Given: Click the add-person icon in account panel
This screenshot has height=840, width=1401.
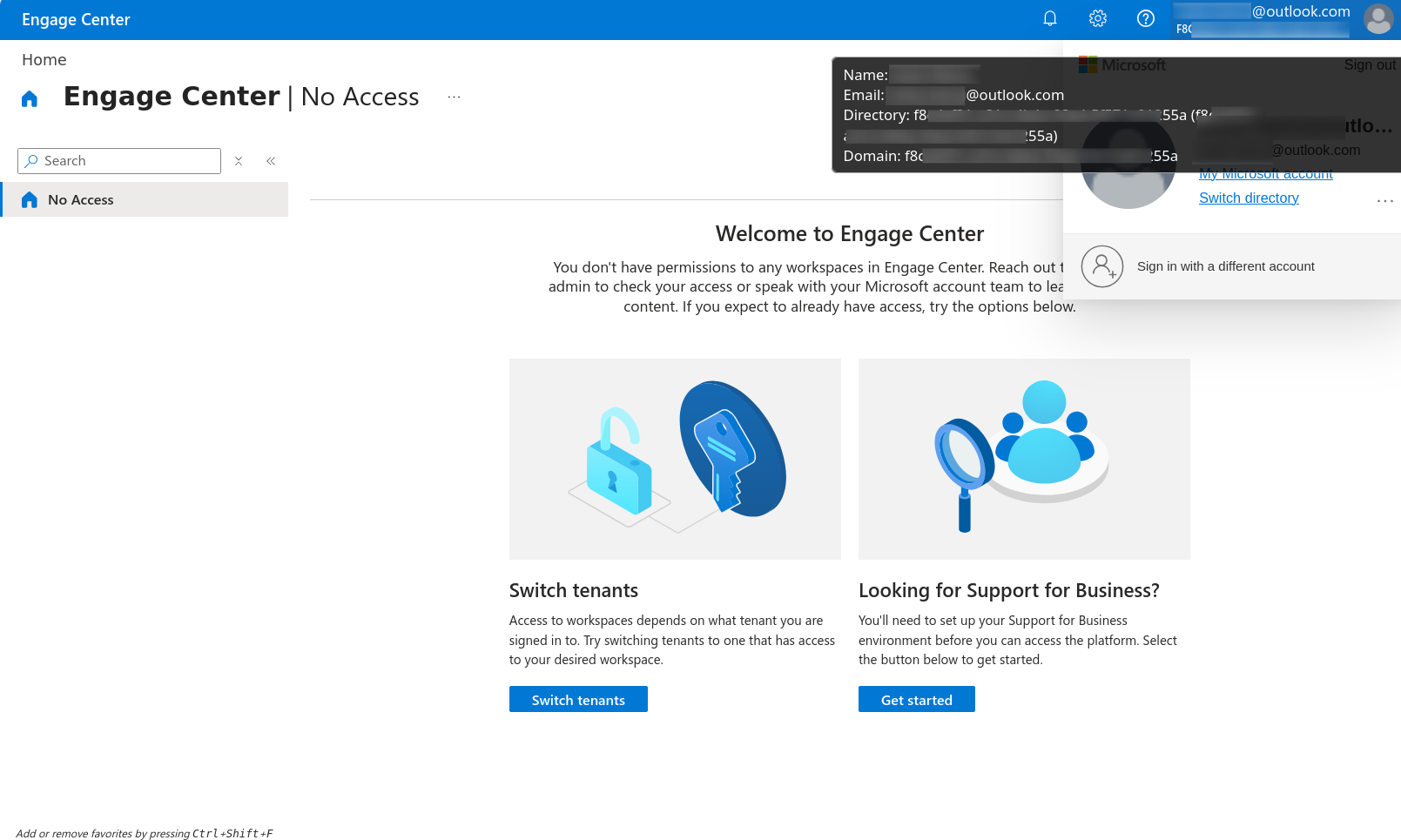Looking at the screenshot, I should pos(1102,266).
